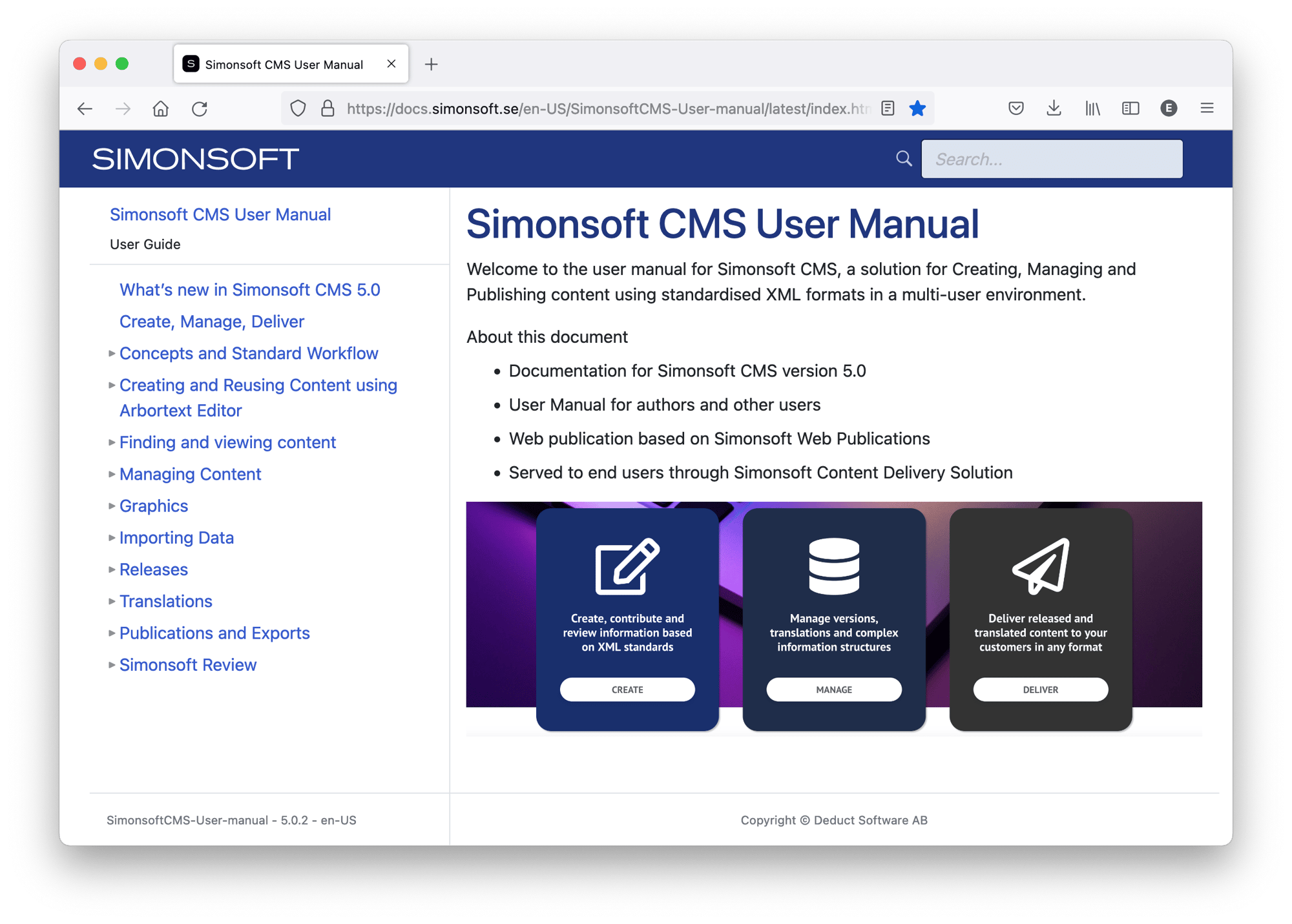Image resolution: width=1292 pixels, height=924 pixels.
Task: Open the Graphics link
Action: point(154,506)
